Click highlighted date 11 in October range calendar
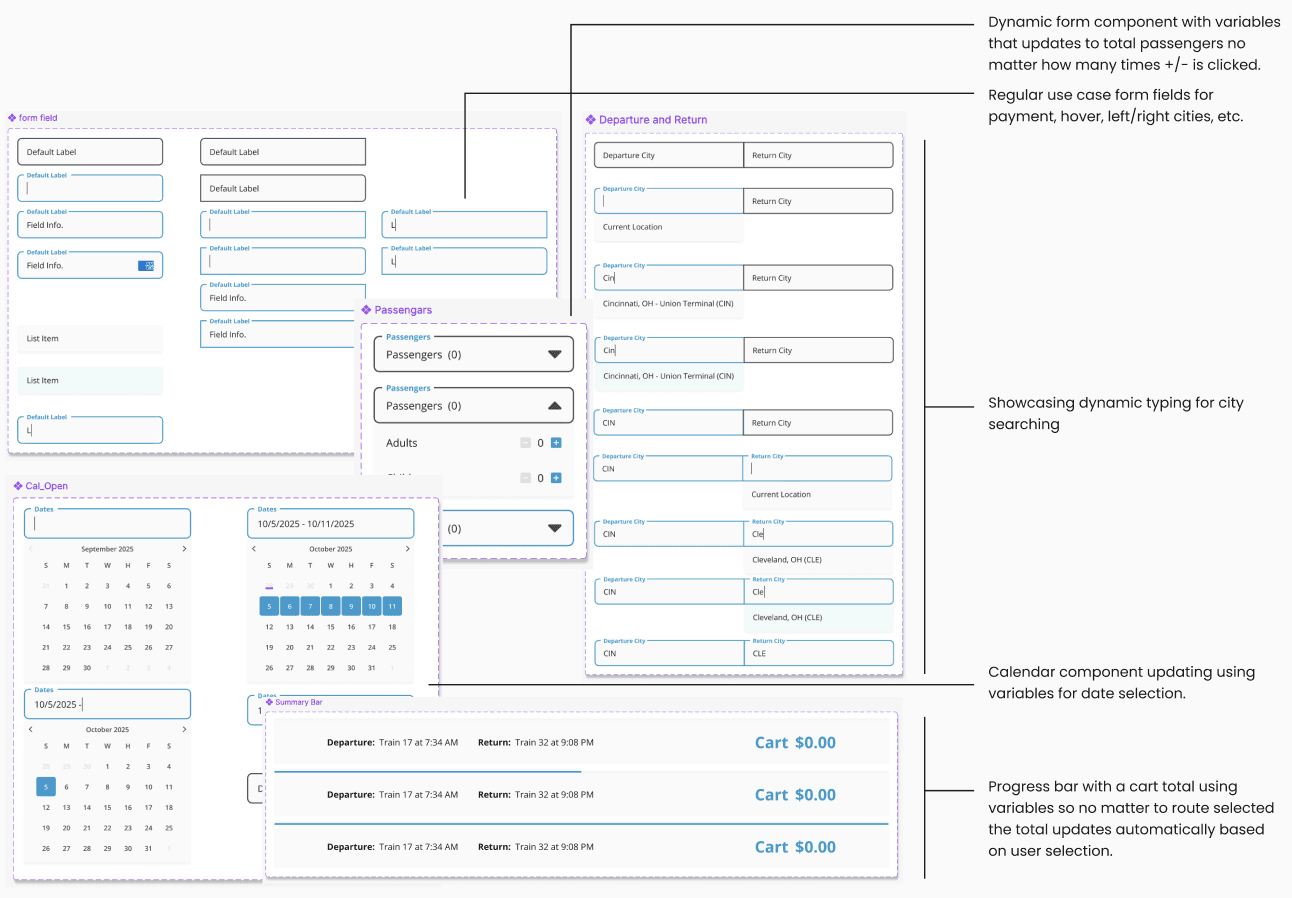Screen dimensions: 1292x898 point(392,606)
